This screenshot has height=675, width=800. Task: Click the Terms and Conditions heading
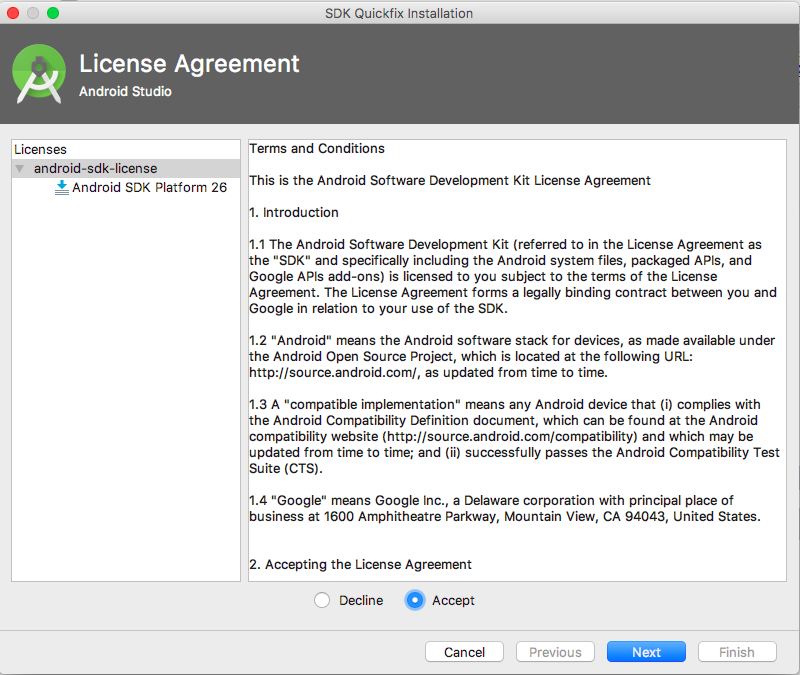tap(317, 148)
